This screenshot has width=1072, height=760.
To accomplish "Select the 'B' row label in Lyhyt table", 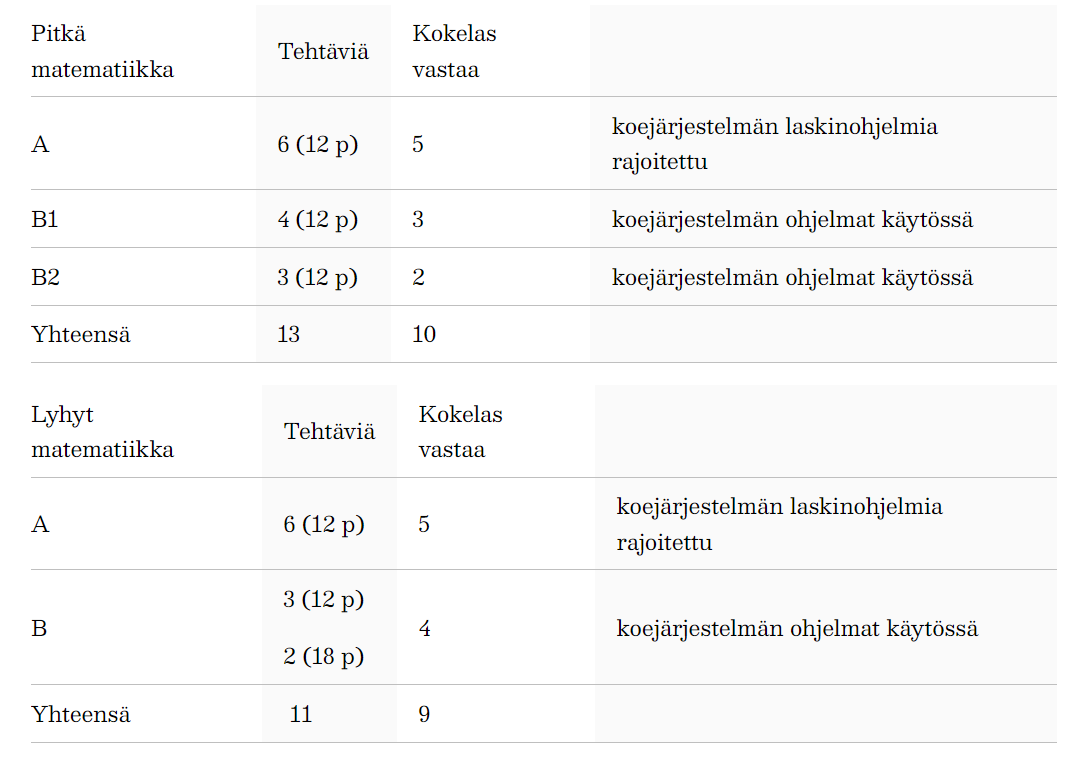I will [39, 628].
